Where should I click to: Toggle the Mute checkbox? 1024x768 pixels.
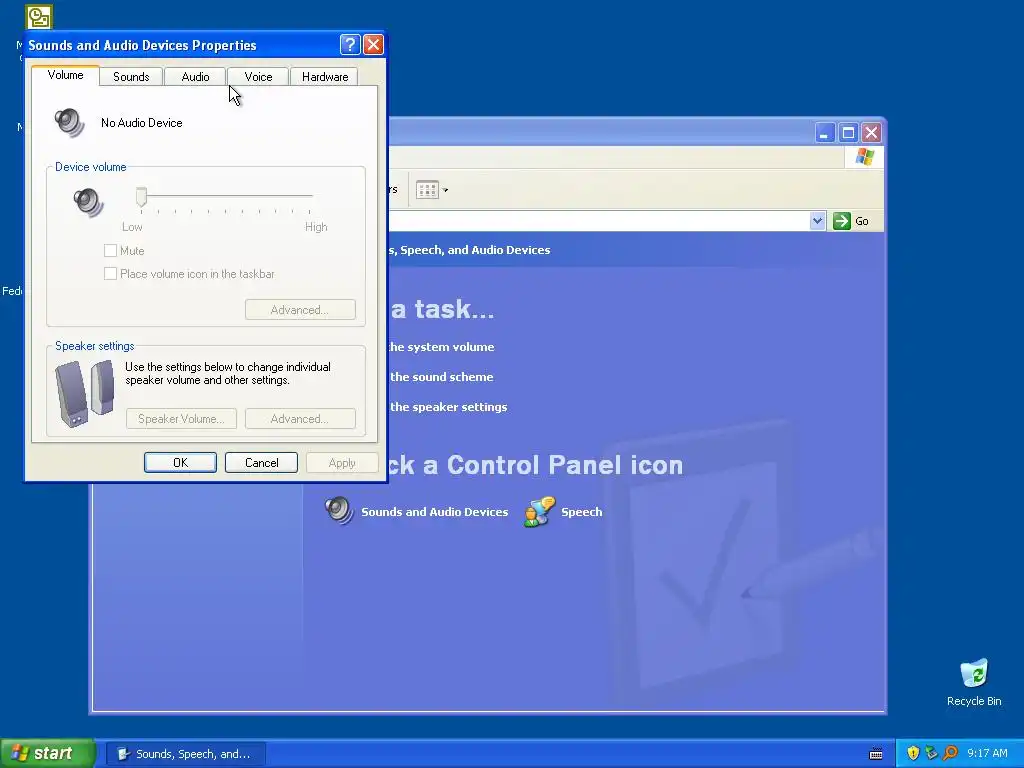pos(110,250)
